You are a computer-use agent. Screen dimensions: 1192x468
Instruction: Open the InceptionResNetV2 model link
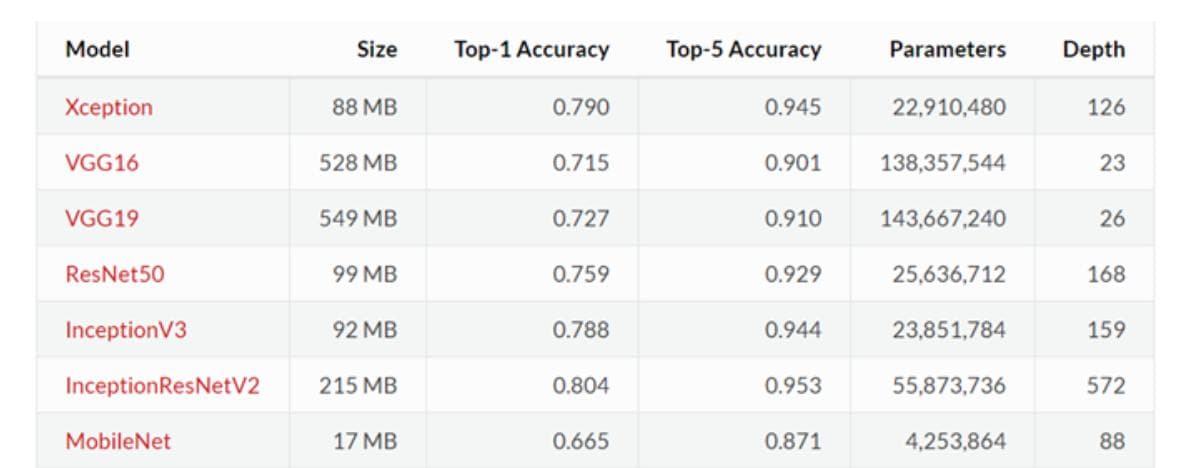(163, 385)
